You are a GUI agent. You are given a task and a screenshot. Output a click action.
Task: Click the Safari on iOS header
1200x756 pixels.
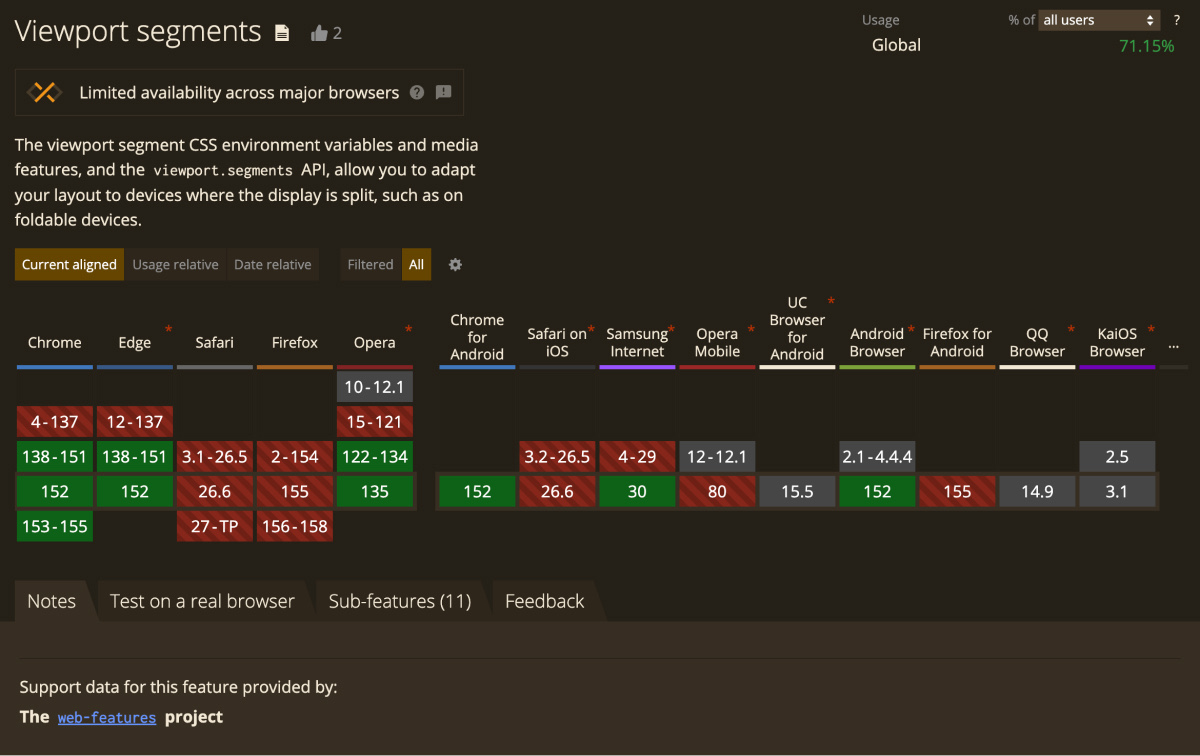tap(557, 342)
